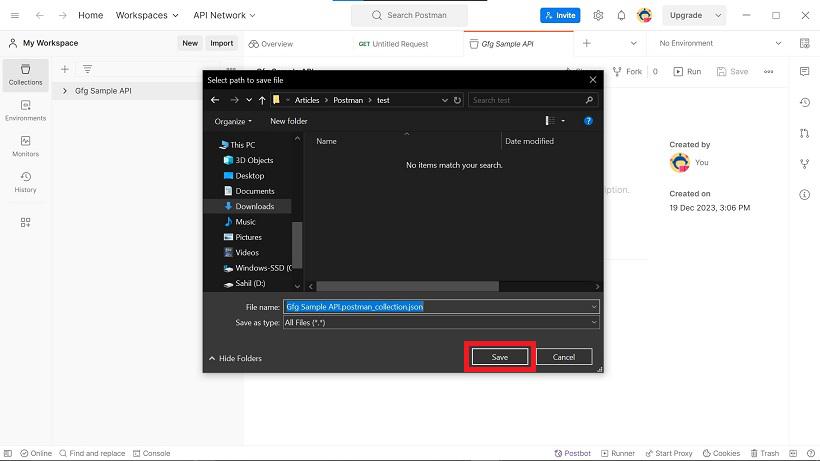Click the file list horizontal scrollbar

click(407, 286)
